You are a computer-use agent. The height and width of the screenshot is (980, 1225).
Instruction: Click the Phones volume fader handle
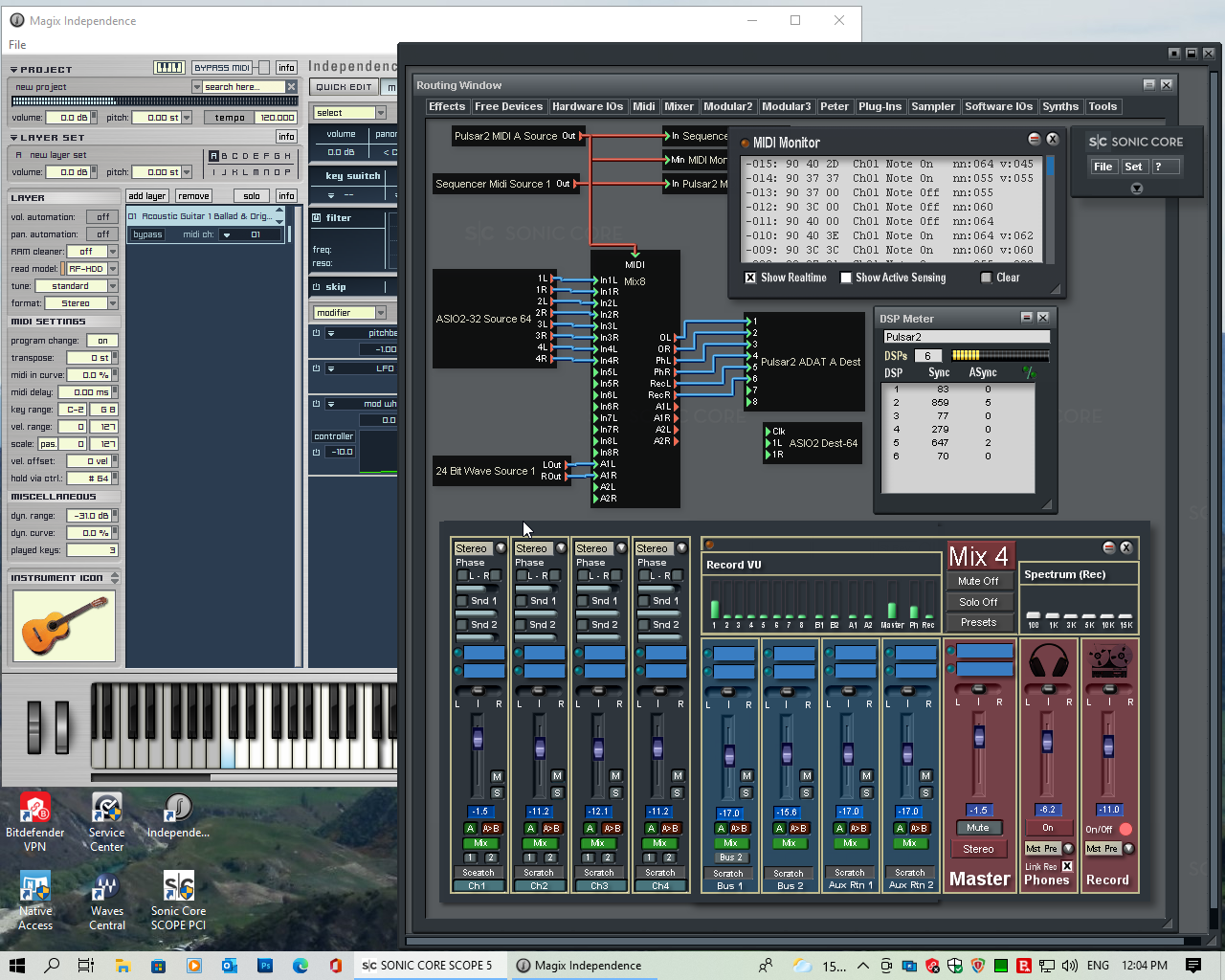pyautogui.click(x=1047, y=742)
